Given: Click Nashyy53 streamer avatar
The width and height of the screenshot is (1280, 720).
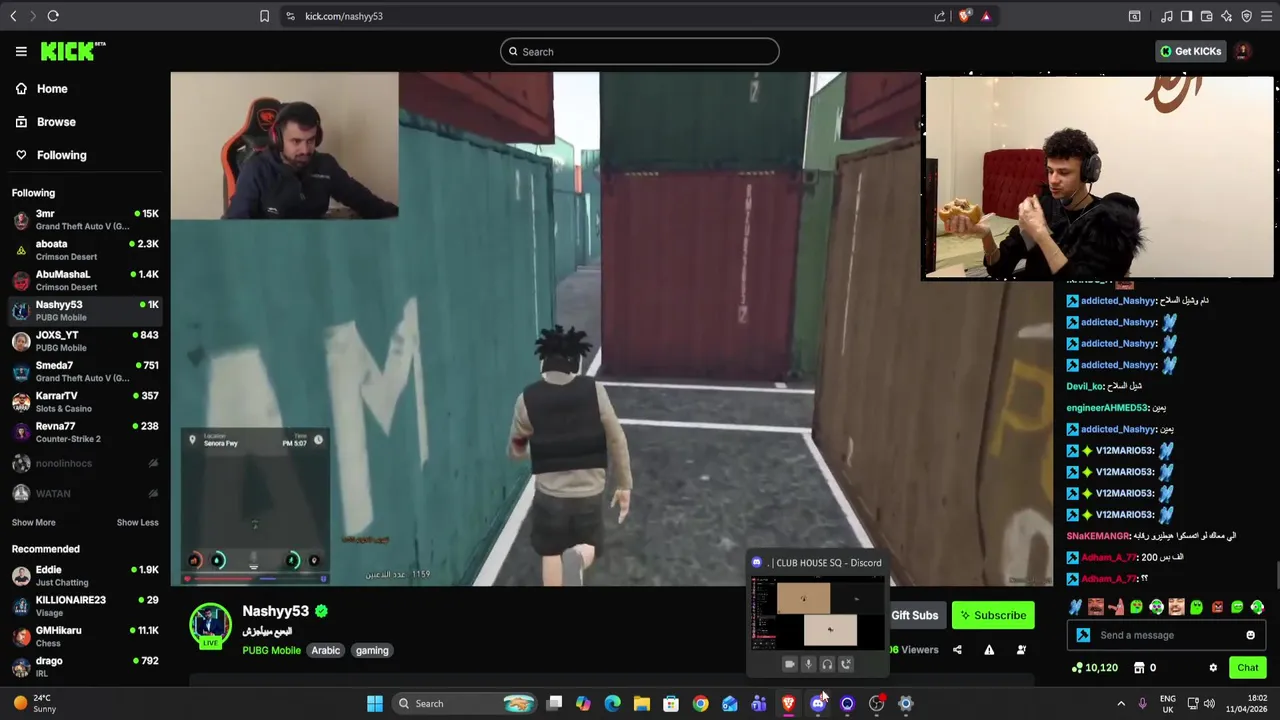Looking at the screenshot, I should 210,625.
